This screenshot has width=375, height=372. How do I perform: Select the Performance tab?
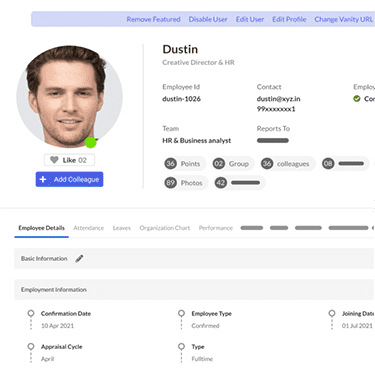pos(216,228)
